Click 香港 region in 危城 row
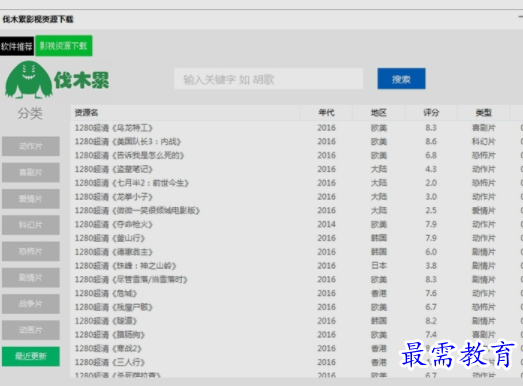This screenshot has height=386, width=523. (379, 293)
